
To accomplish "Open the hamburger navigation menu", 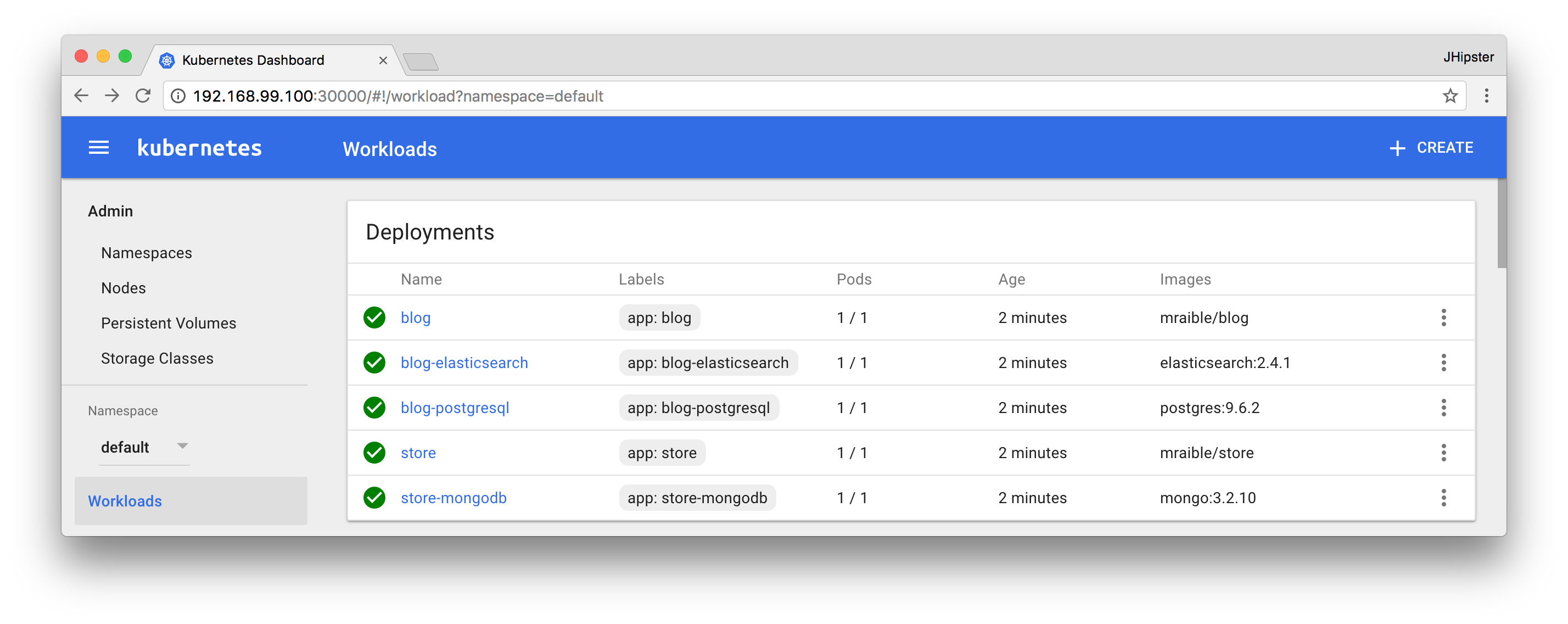I will (99, 148).
